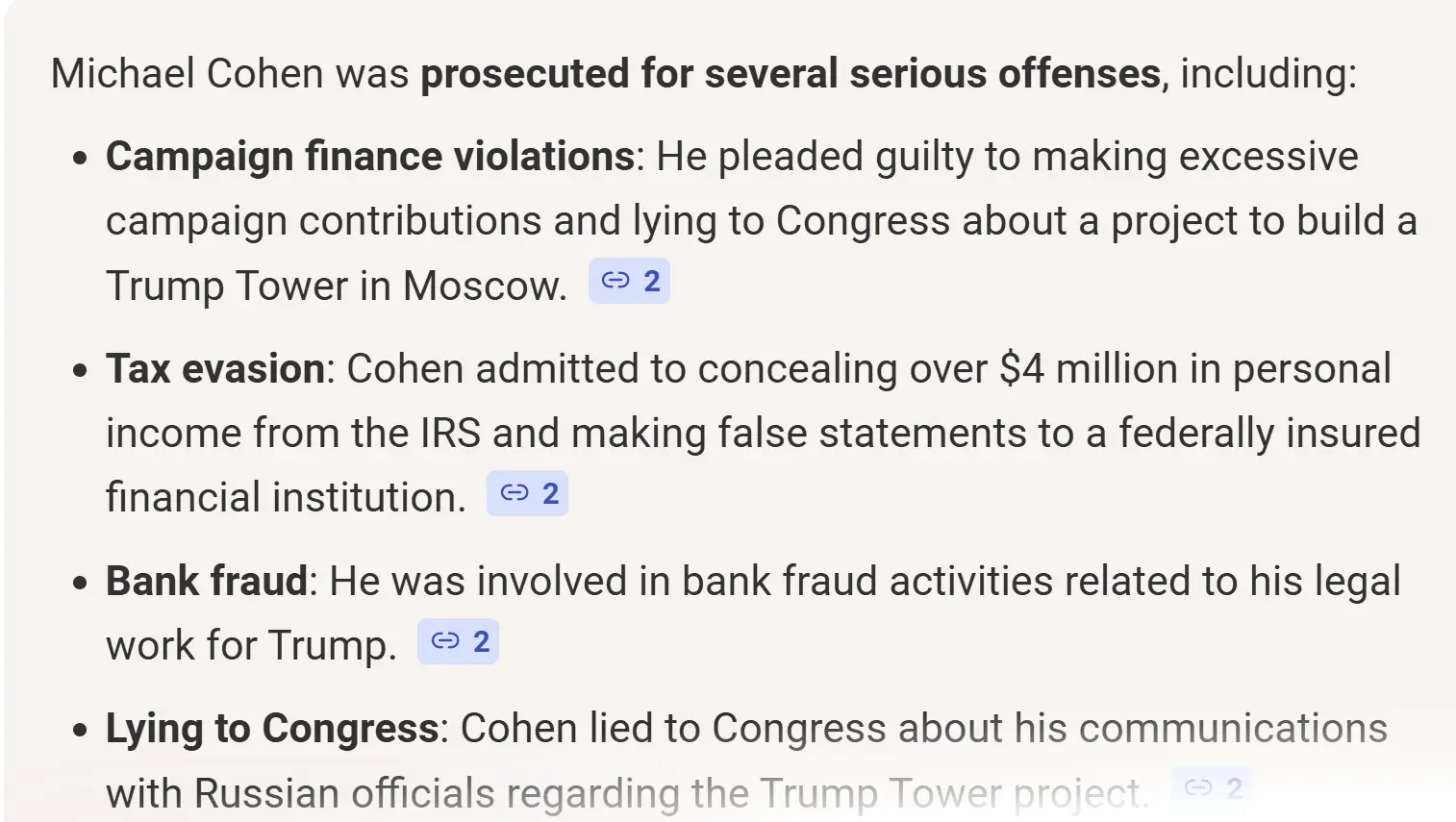The height and width of the screenshot is (822, 1456).
Task: Click the bullet point before "Lying to Congress"
Action: click(x=81, y=730)
